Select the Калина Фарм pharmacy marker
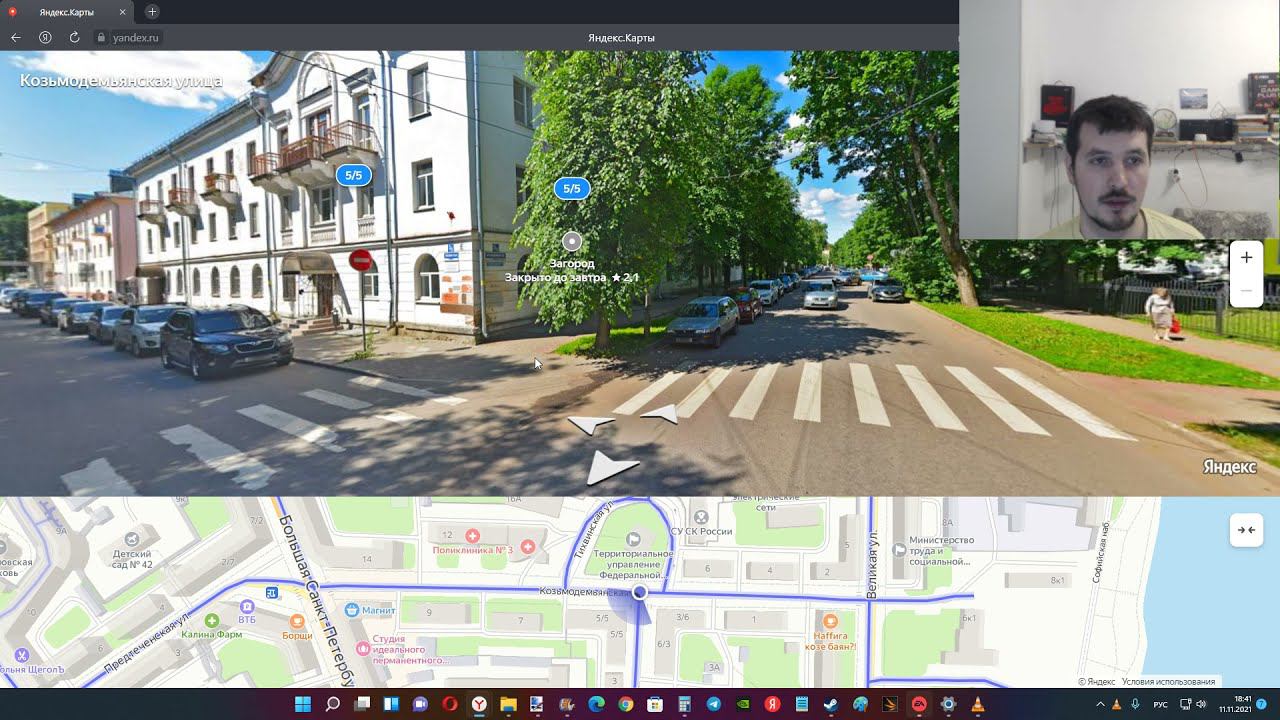 211,620
